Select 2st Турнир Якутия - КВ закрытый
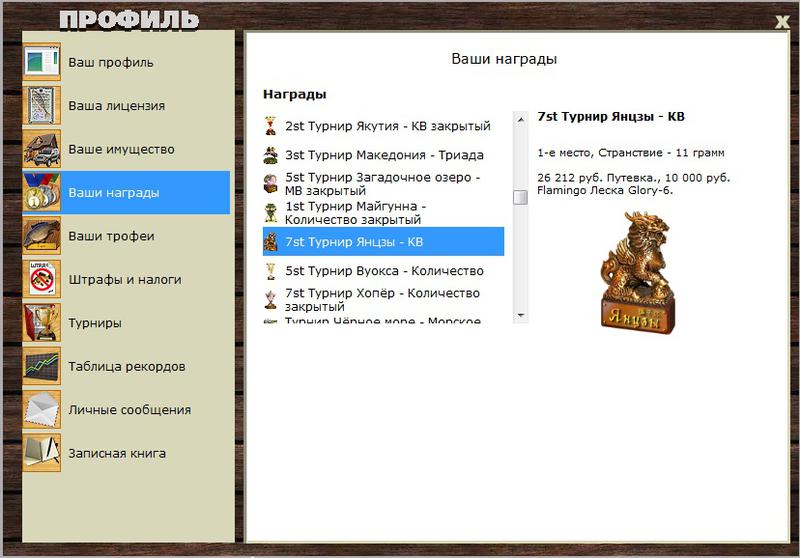 [x=383, y=125]
